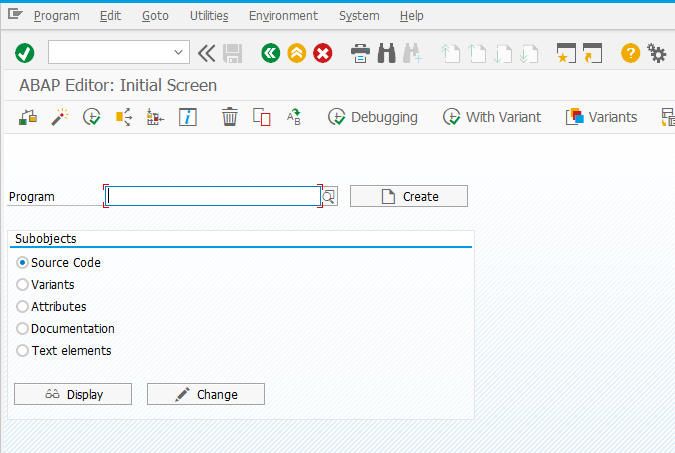Image resolution: width=675 pixels, height=453 pixels.
Task: Collapse the command field with double-chevron icon
Action: pos(207,54)
